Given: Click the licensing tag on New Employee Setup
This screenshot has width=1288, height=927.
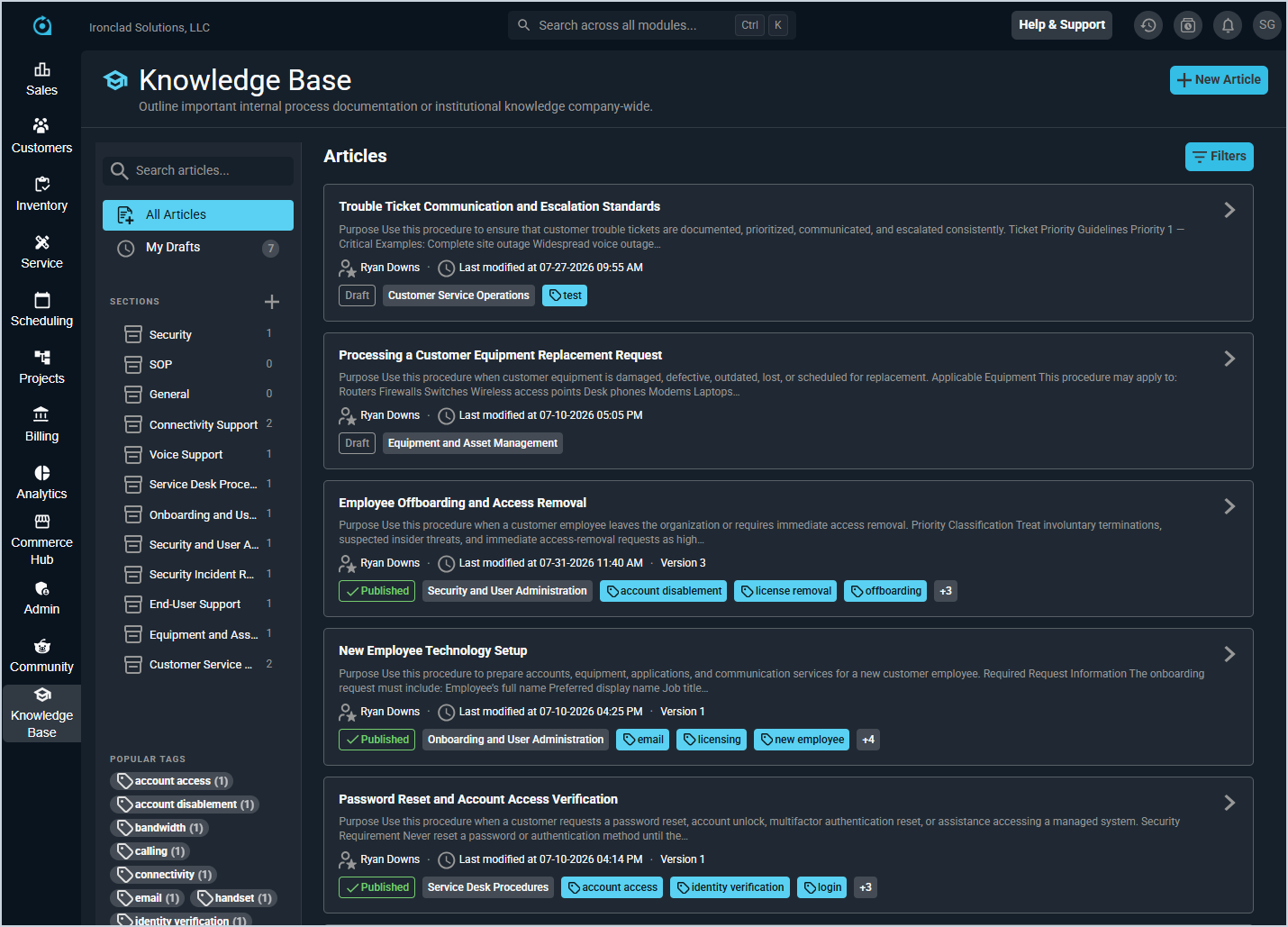Looking at the screenshot, I should tap(712, 740).
